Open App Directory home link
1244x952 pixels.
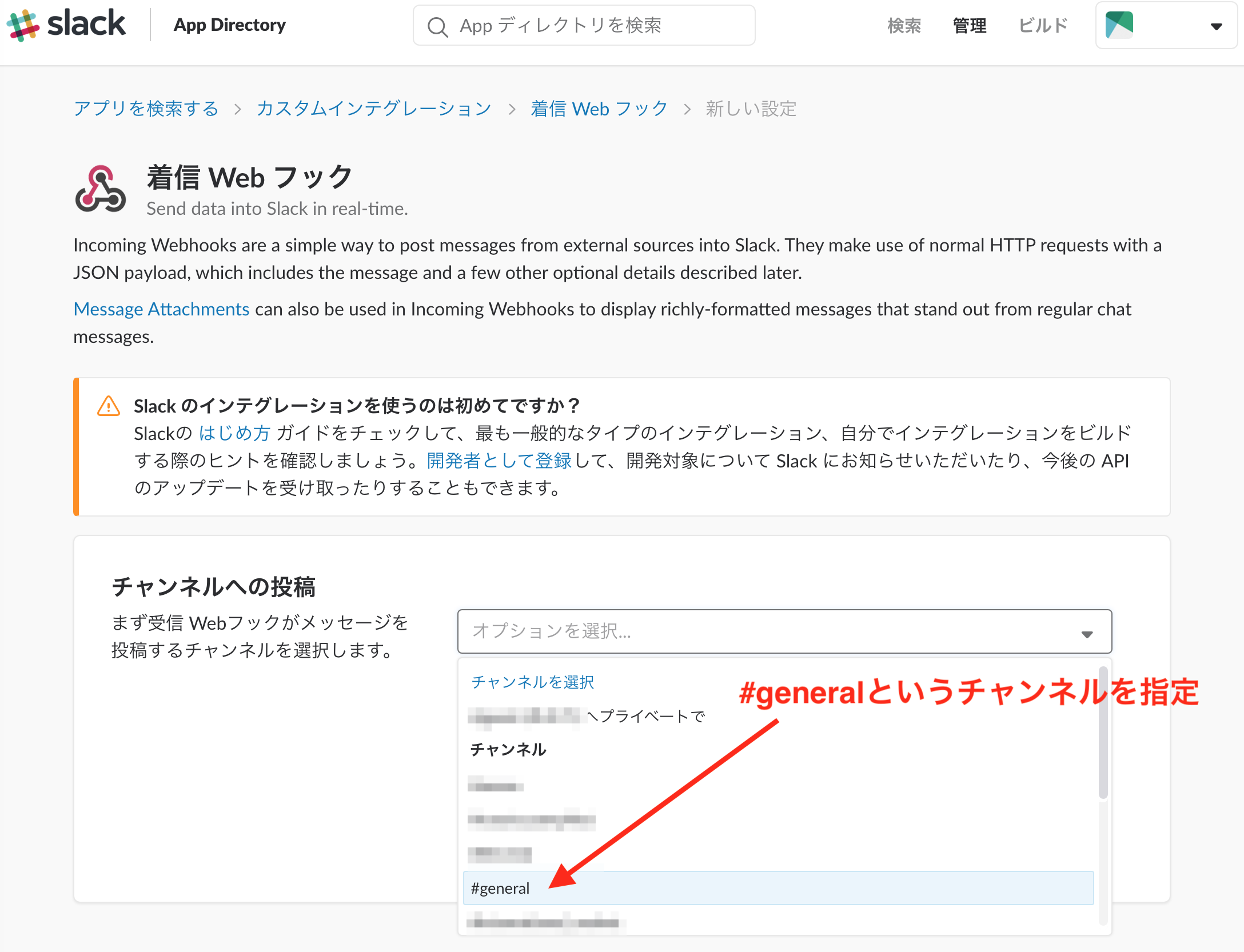[230, 25]
